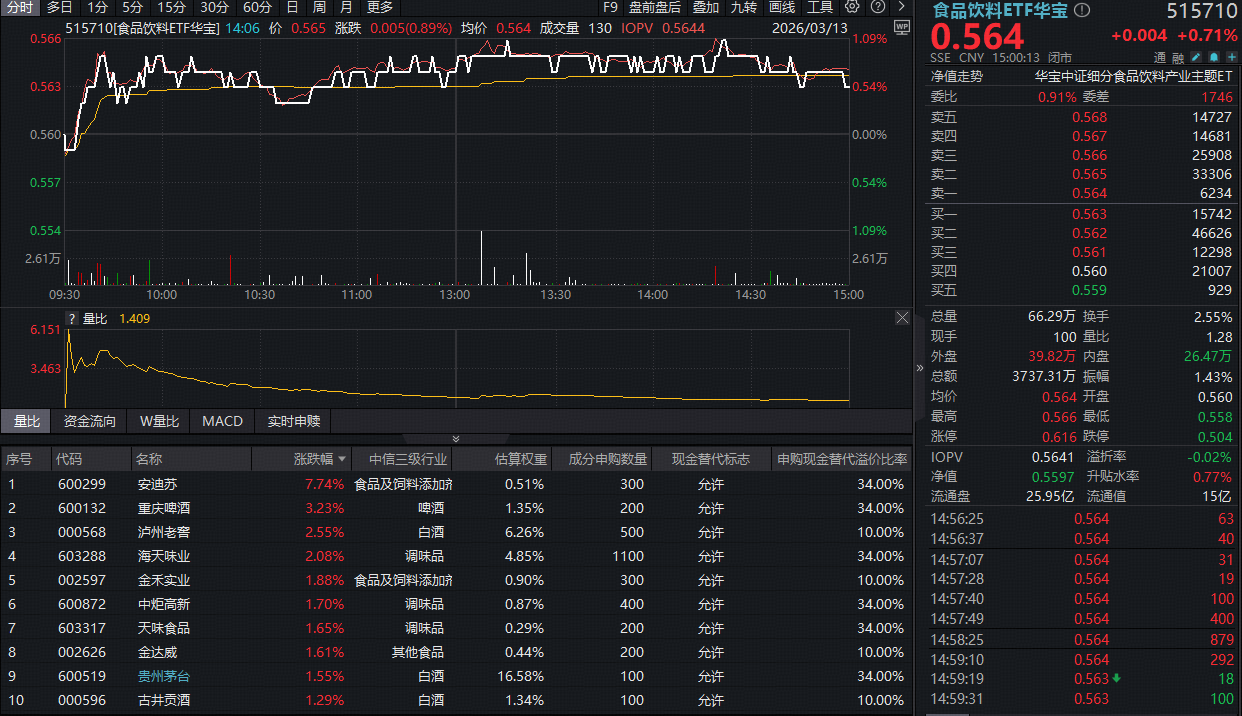Click the bell price alert icon
Viewport: 1242px width, 716px height.
click(x=1213, y=57)
